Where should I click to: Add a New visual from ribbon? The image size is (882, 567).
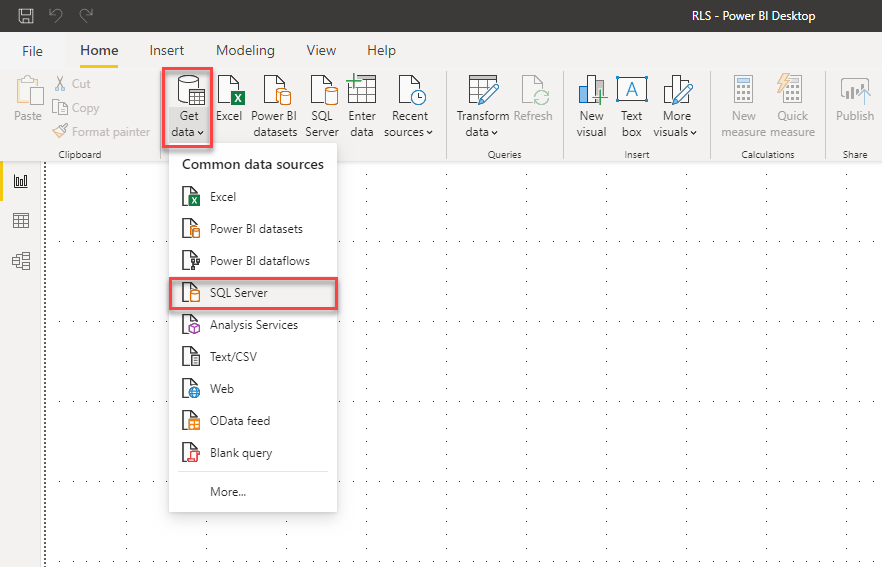591,103
